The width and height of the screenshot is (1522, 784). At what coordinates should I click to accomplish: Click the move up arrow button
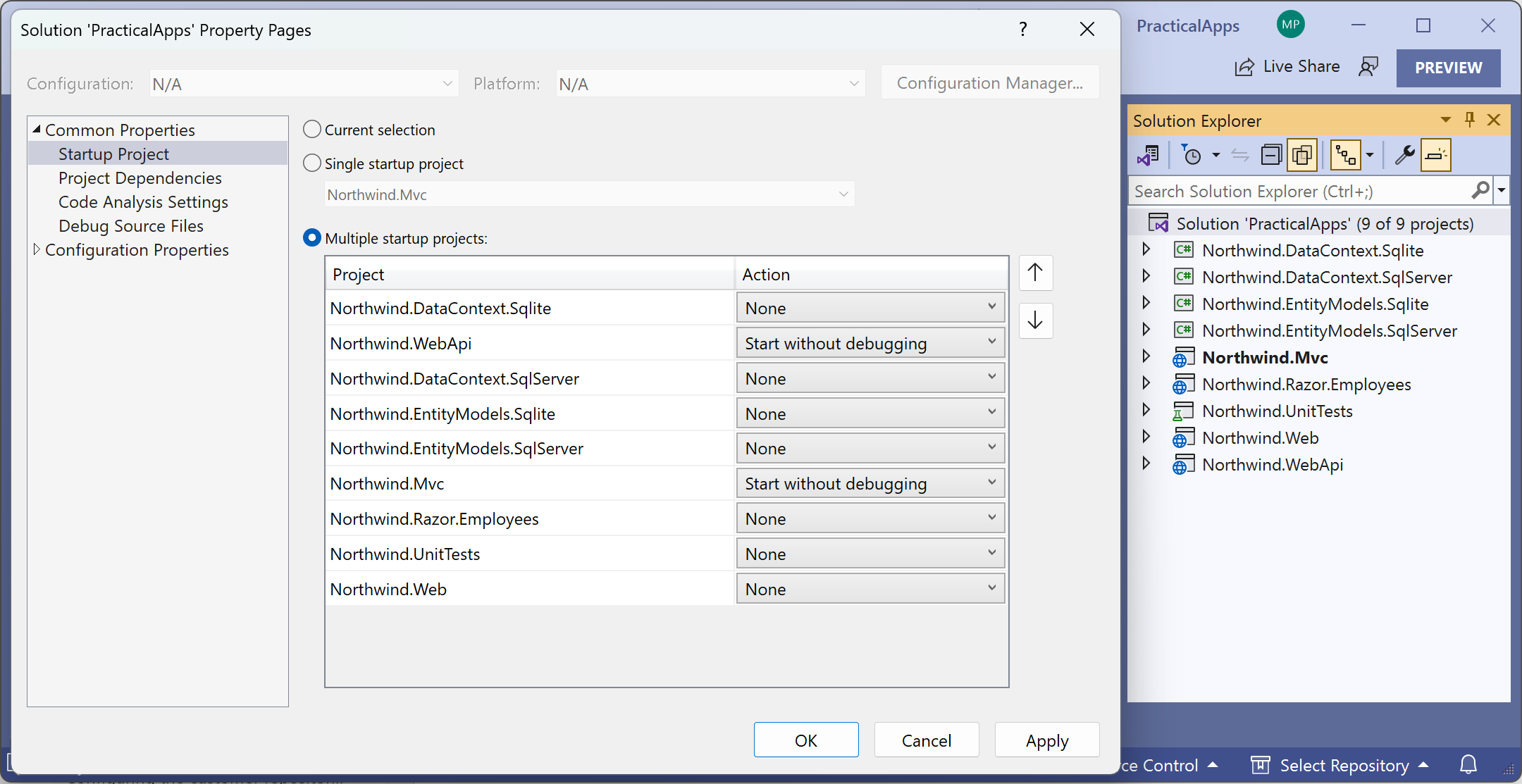[x=1035, y=273]
